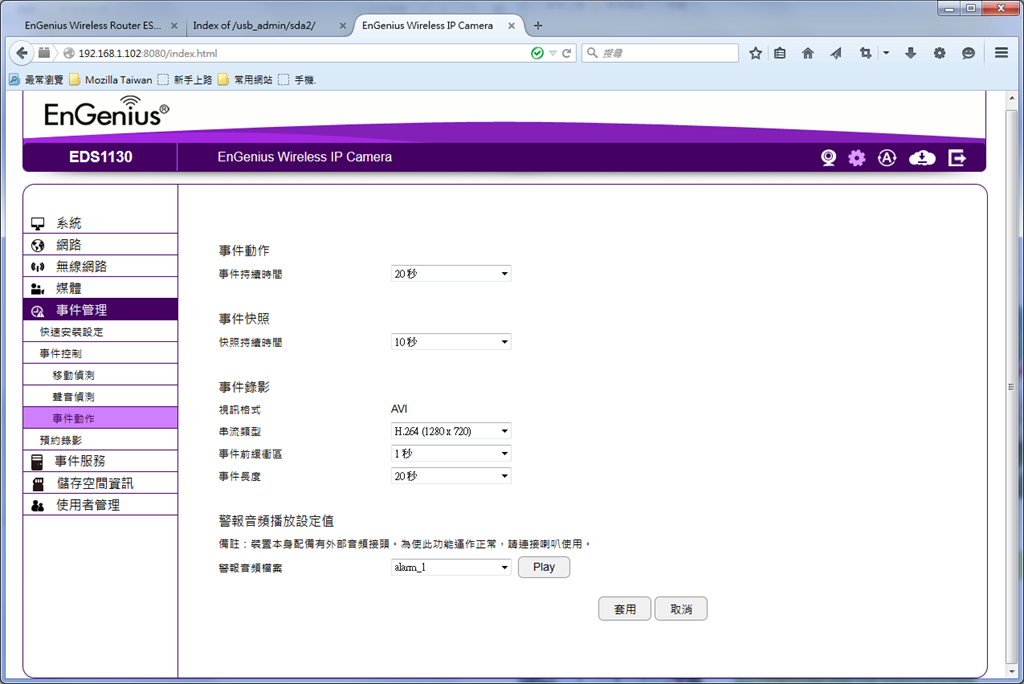This screenshot has width=1024, height=684.
Task: Open the 無線網路 sidebar menu
Action: click(100, 267)
